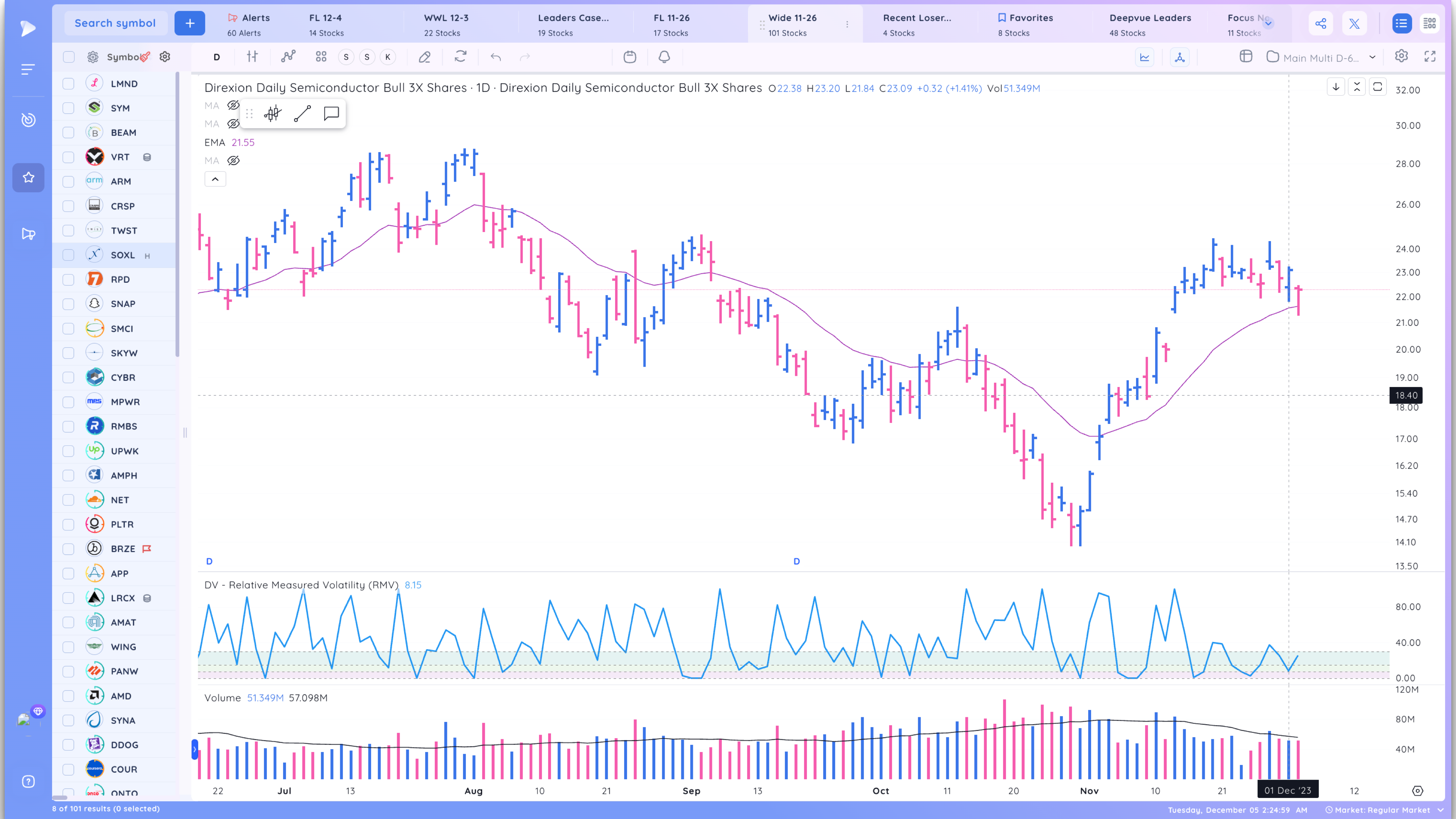Open the indicators icon in the toolbar
The width and height of the screenshot is (1456, 819).
click(x=288, y=56)
